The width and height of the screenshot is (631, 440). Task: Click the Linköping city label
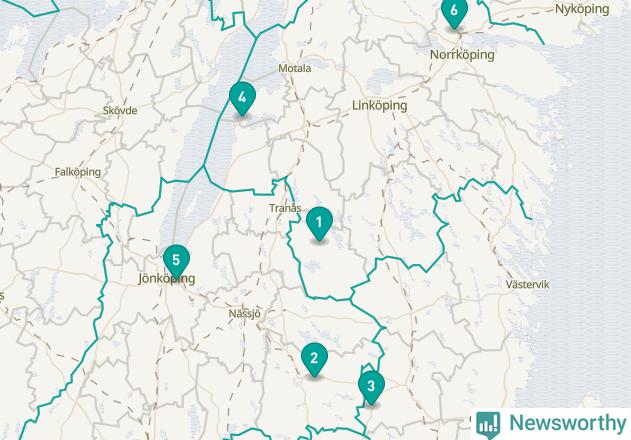(379, 105)
